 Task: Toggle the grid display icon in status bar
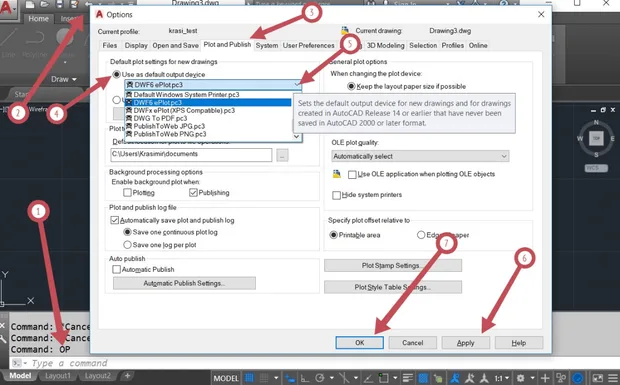pos(250,378)
